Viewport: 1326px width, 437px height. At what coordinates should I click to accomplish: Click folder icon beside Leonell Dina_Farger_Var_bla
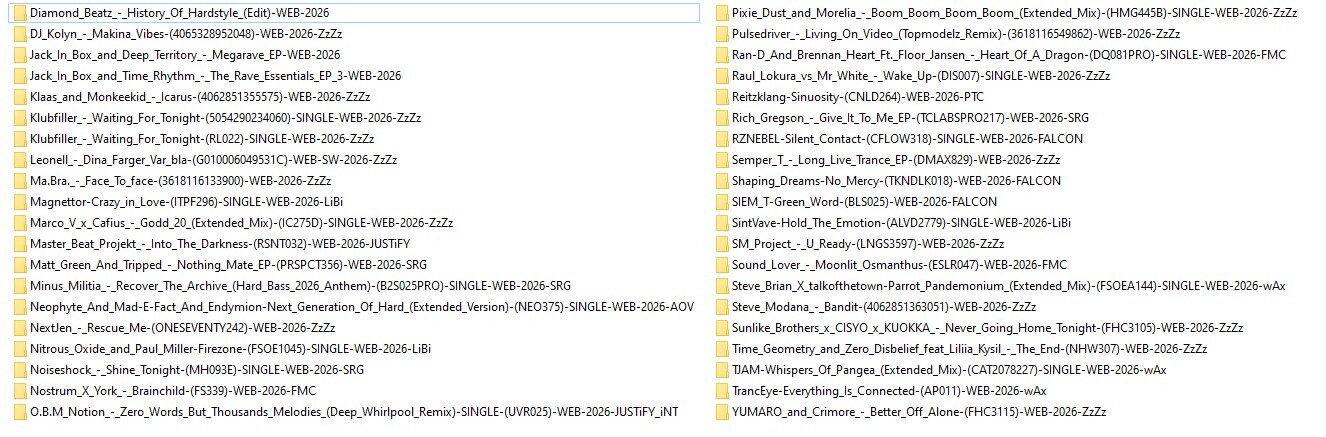(x=20, y=160)
